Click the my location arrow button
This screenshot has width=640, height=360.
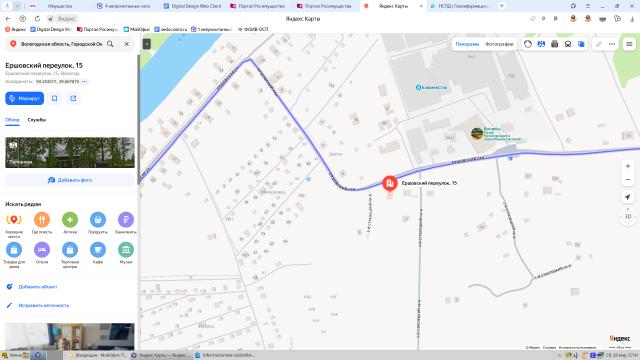pos(628,197)
